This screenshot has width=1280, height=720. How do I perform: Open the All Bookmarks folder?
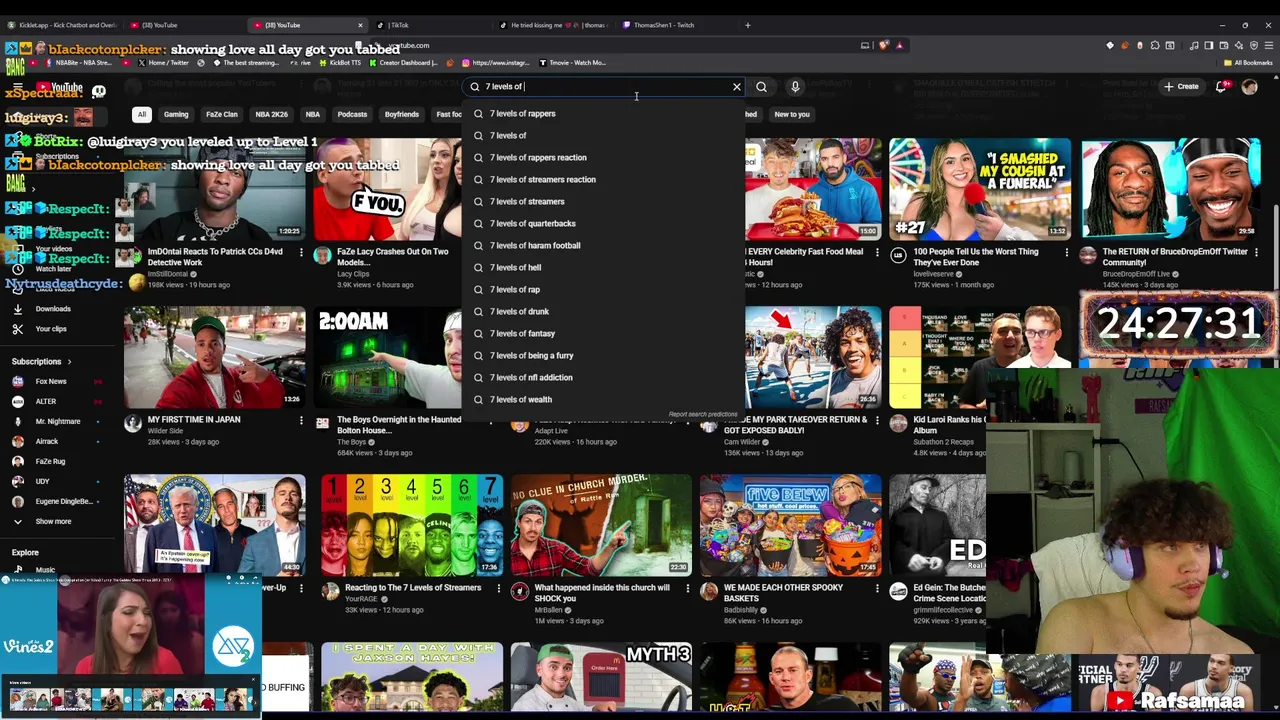point(1248,63)
